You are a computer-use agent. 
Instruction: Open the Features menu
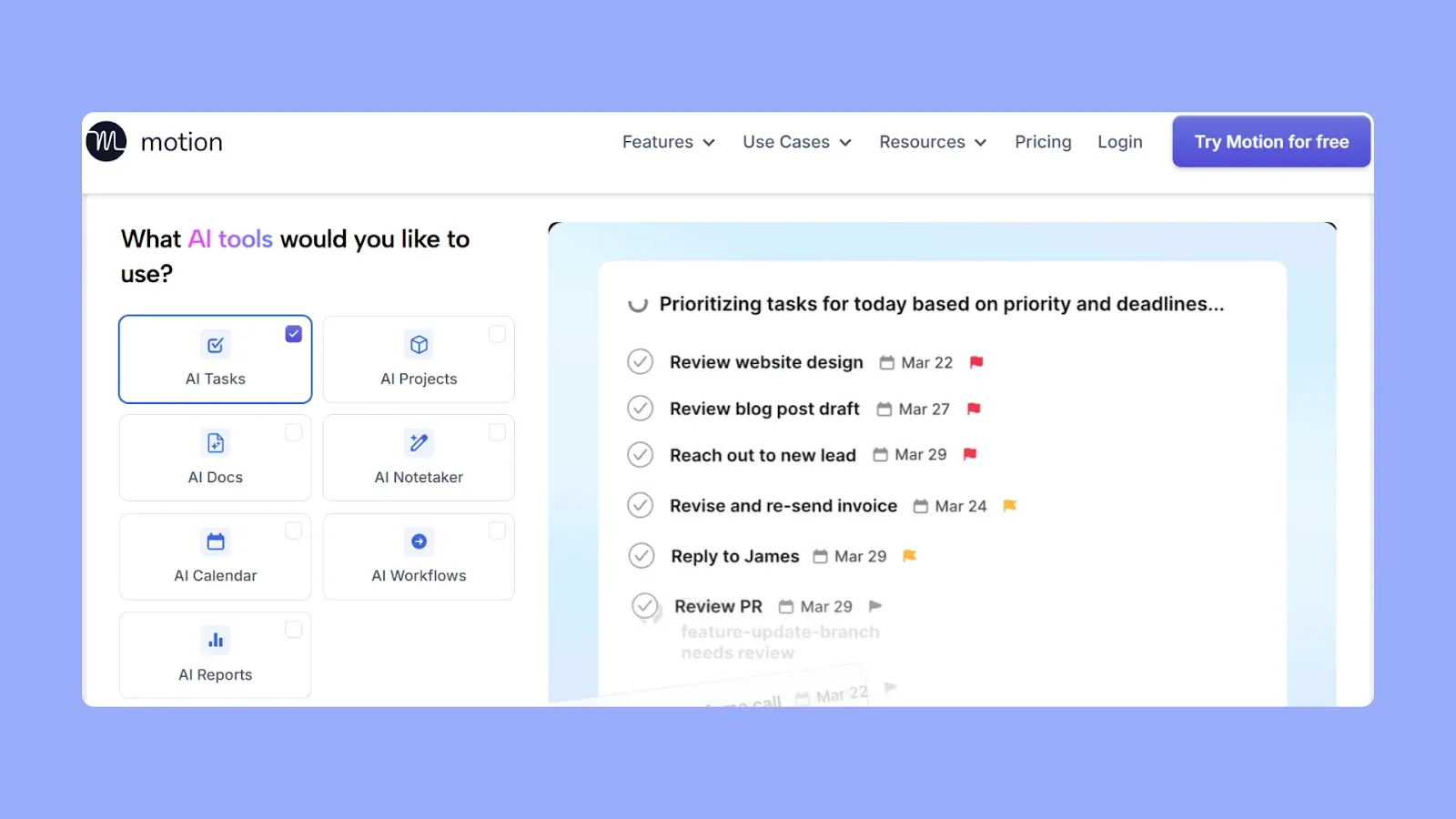pos(669,142)
